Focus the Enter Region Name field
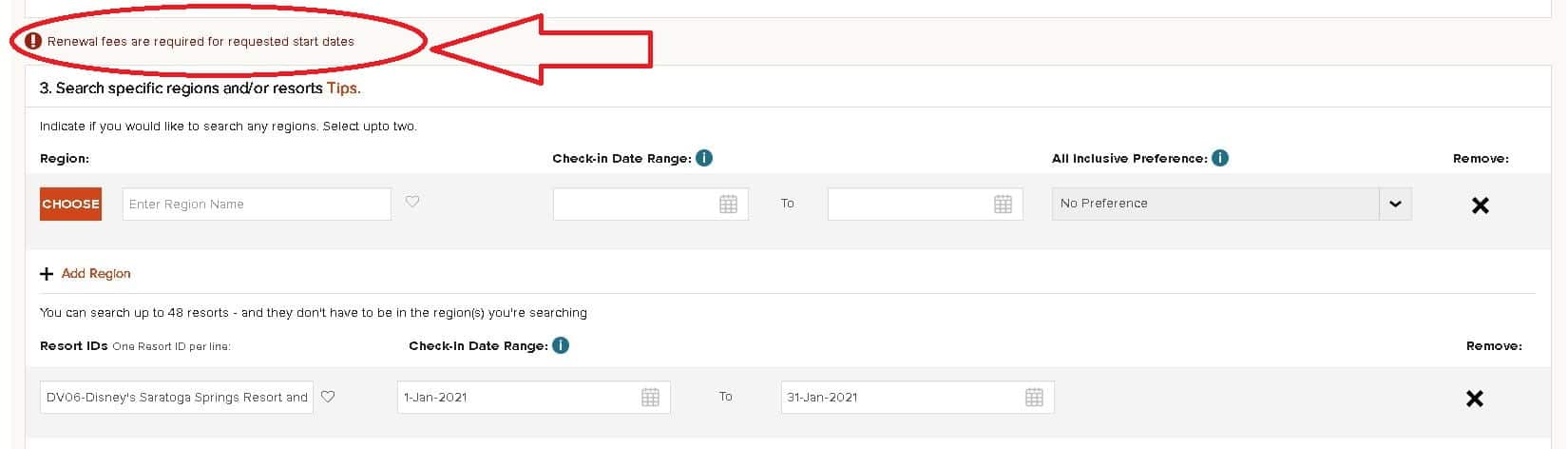The image size is (1568, 449). click(x=257, y=204)
